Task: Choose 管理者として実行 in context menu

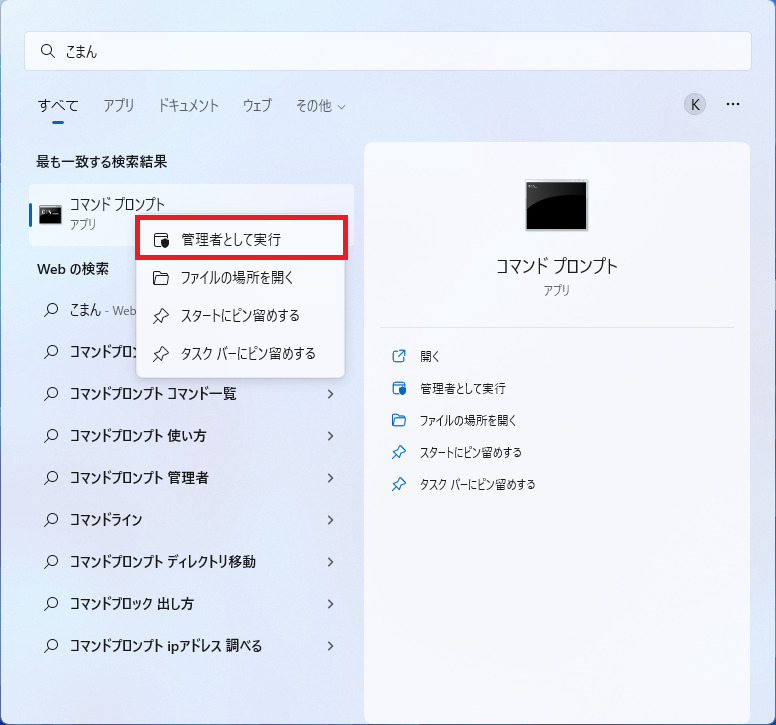Action: click(241, 240)
